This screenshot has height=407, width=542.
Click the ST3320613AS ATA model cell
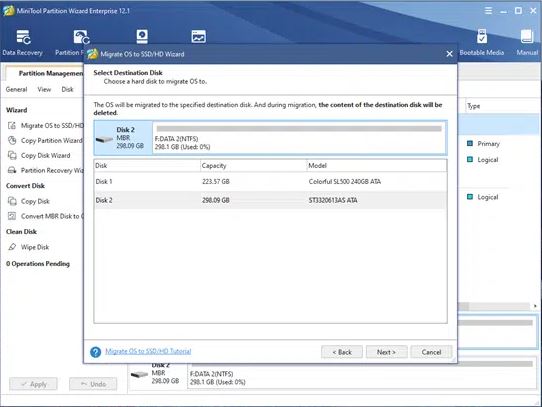[333, 200]
